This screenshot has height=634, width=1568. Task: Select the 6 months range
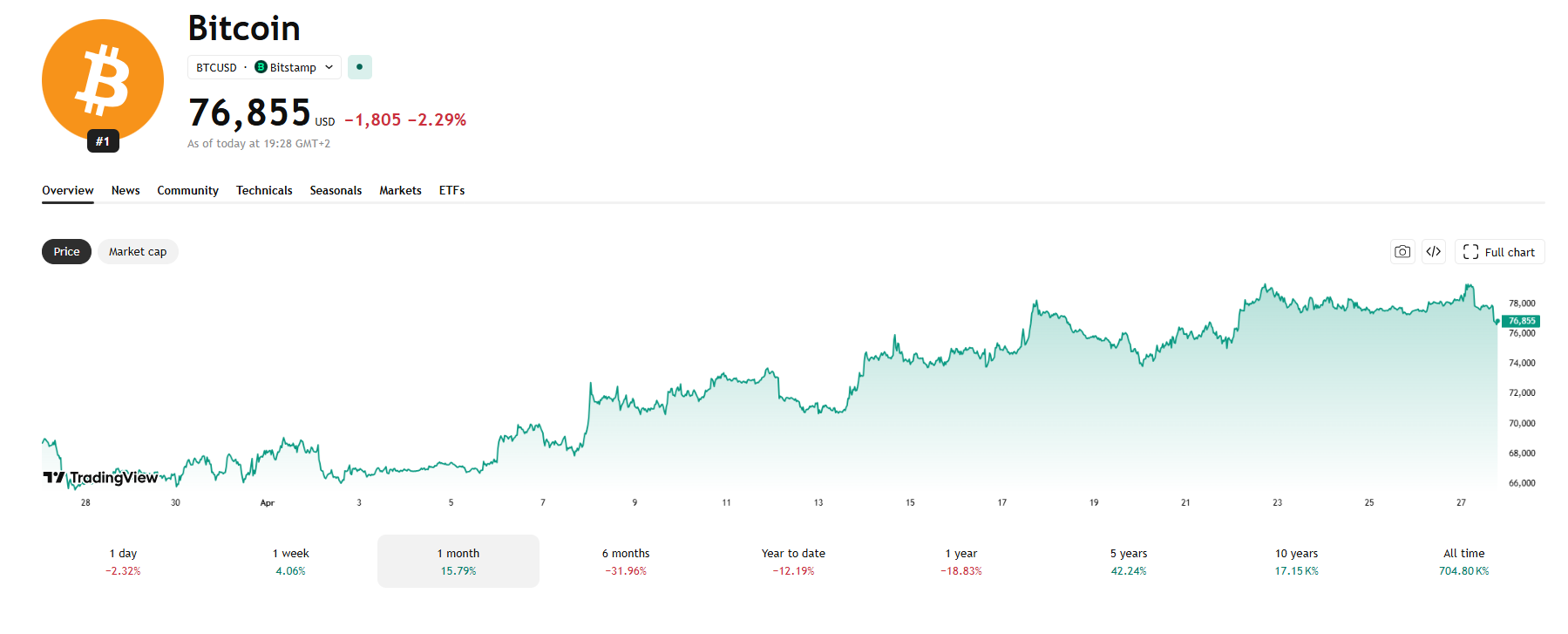coord(626,562)
